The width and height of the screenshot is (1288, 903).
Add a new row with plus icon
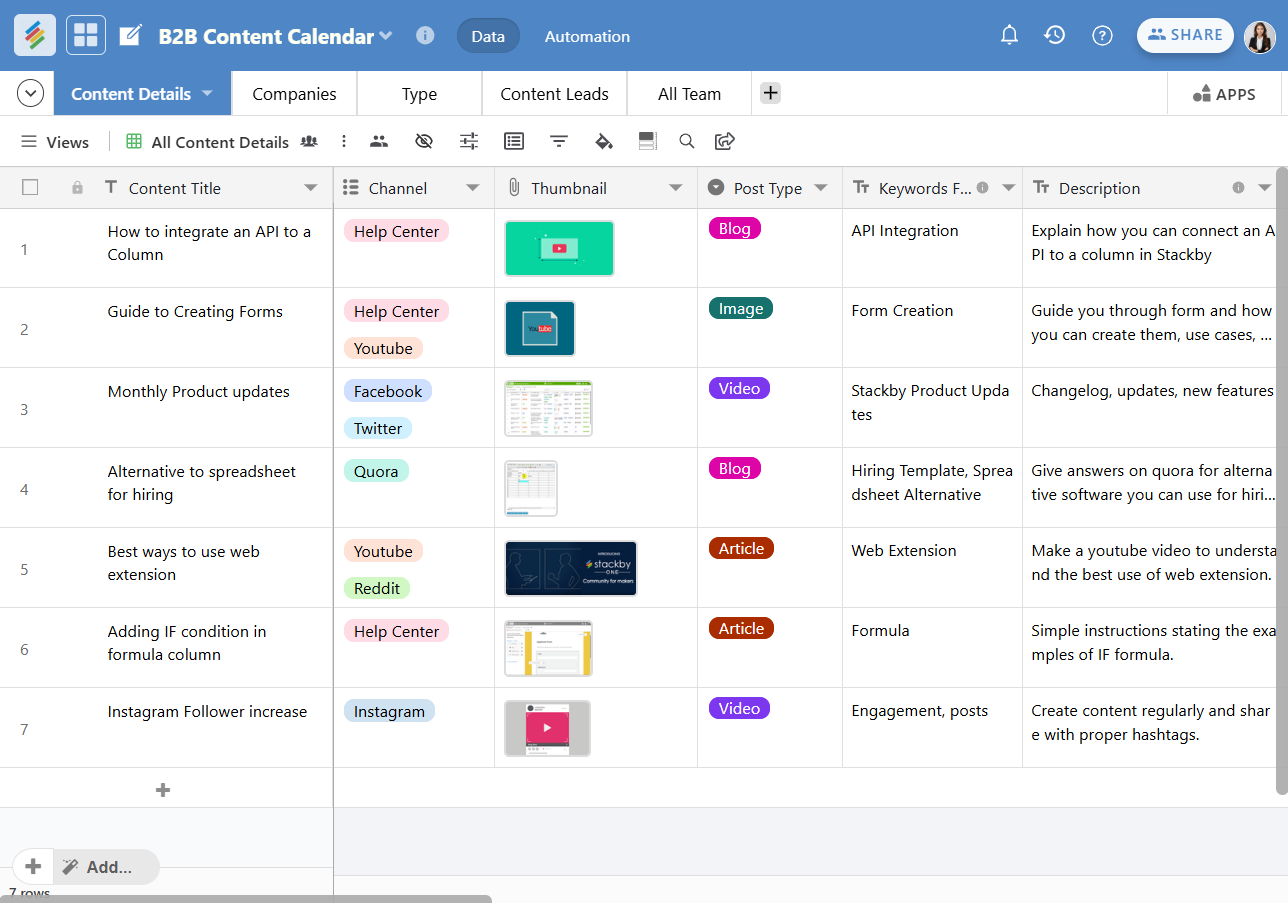[163, 790]
